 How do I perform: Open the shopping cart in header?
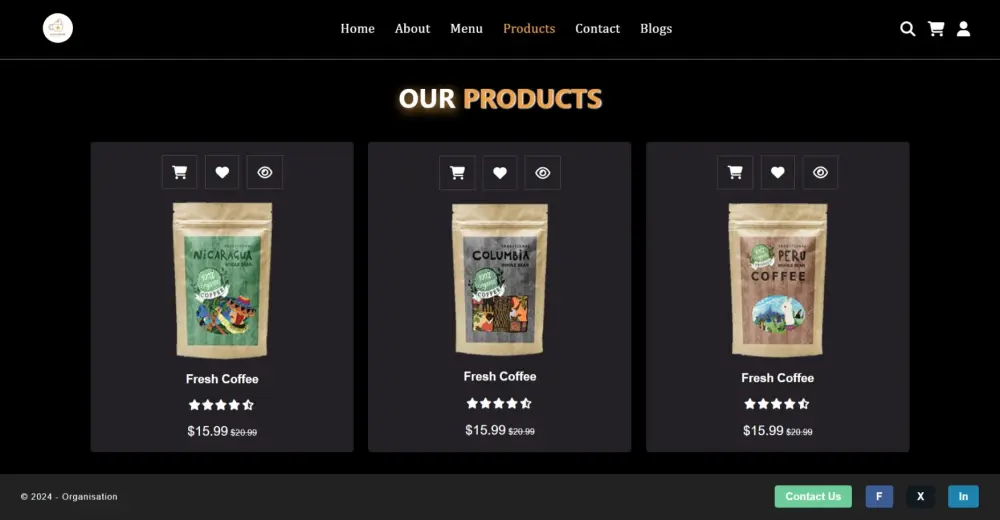[936, 29]
